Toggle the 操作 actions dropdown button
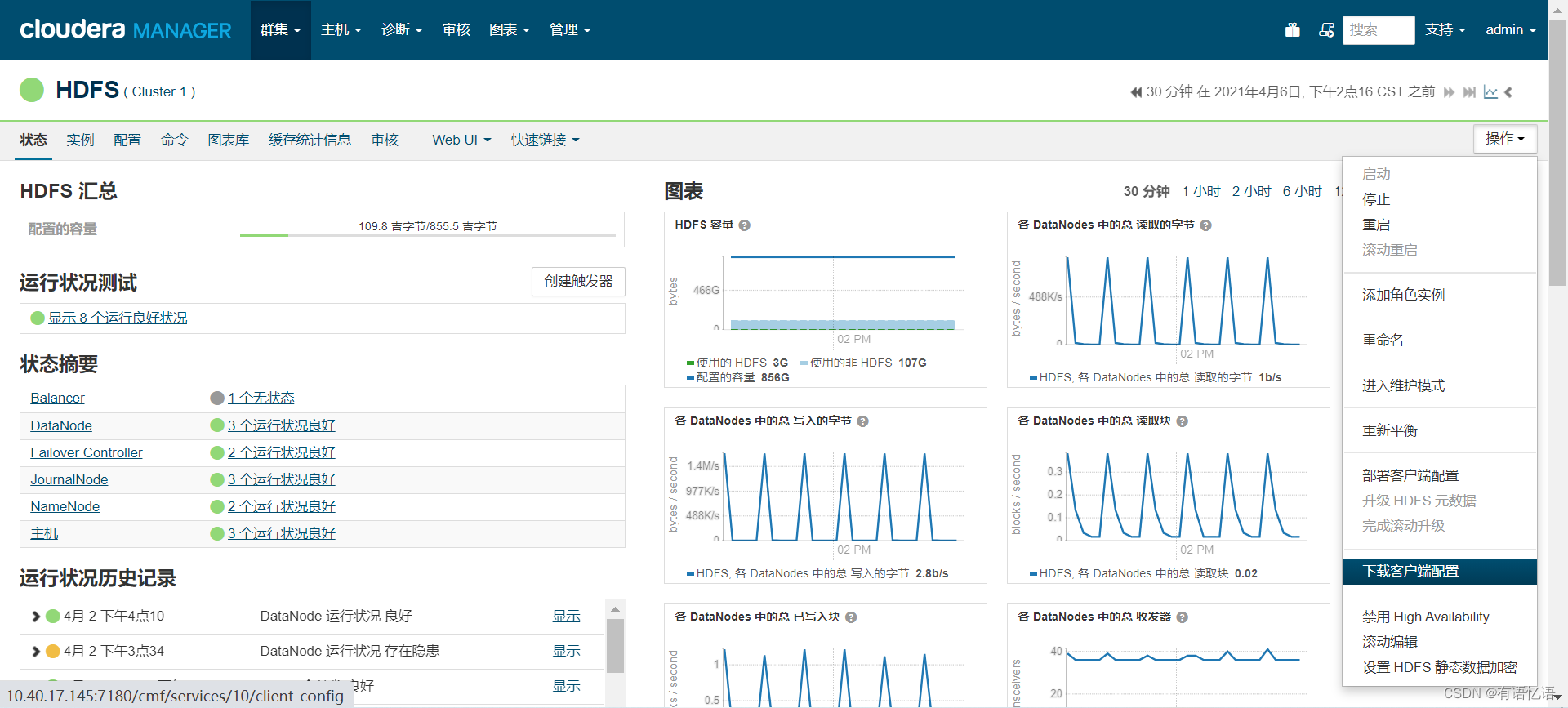Screen dimensions: 1568x708 click(x=1505, y=139)
